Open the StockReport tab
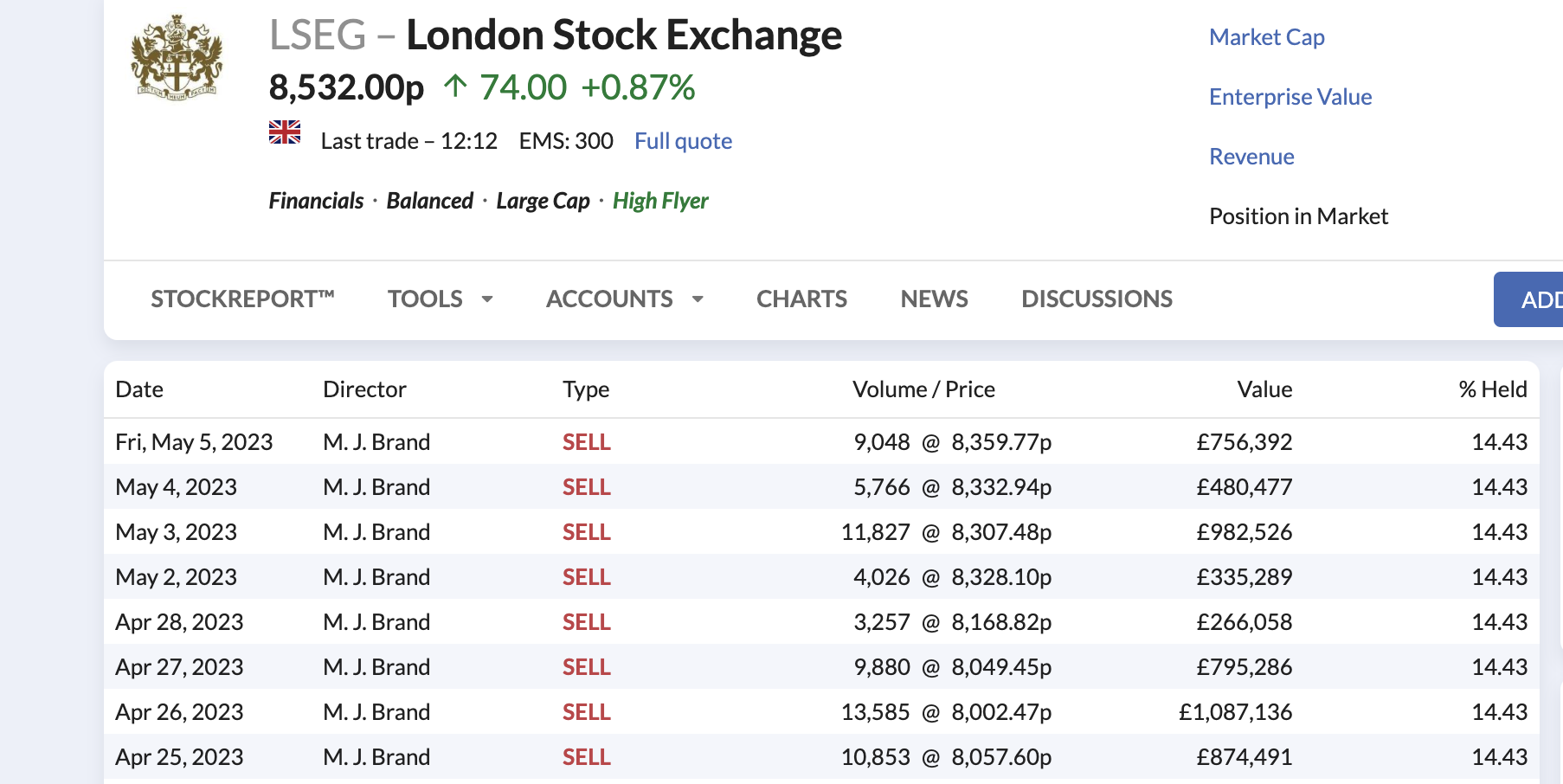Screen dimensions: 1563x784 (x=242, y=299)
